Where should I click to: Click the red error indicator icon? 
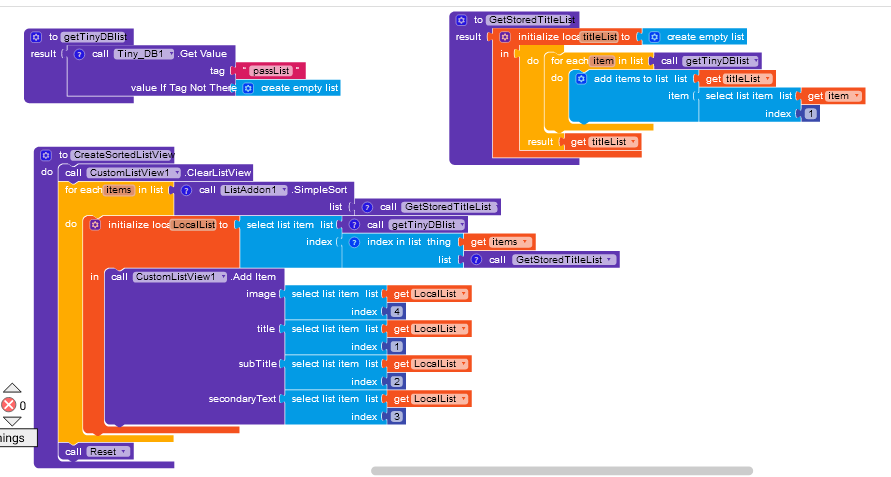[9, 405]
